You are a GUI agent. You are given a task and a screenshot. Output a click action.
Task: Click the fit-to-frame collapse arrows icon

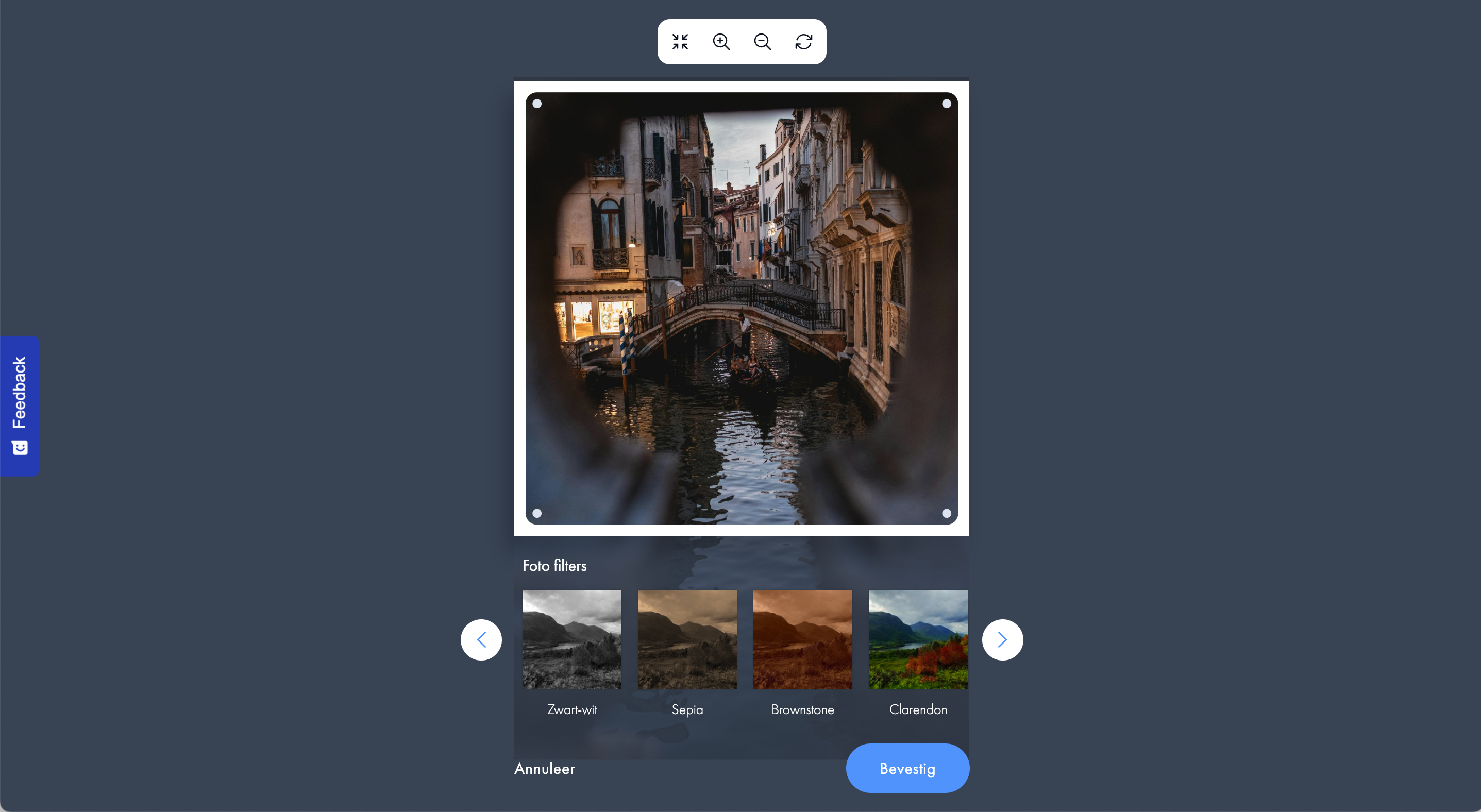coord(680,41)
